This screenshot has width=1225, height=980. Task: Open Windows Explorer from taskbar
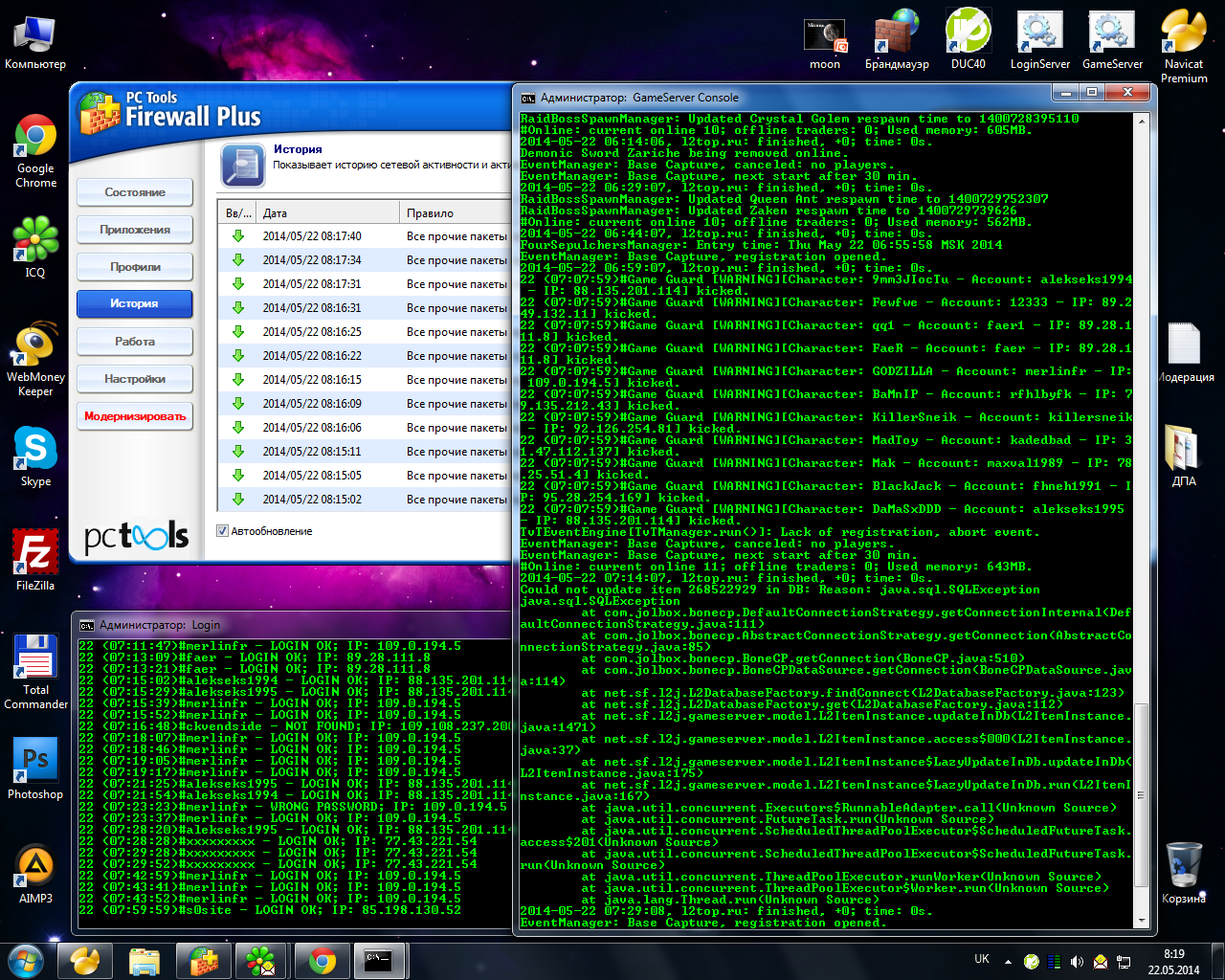pos(145,961)
